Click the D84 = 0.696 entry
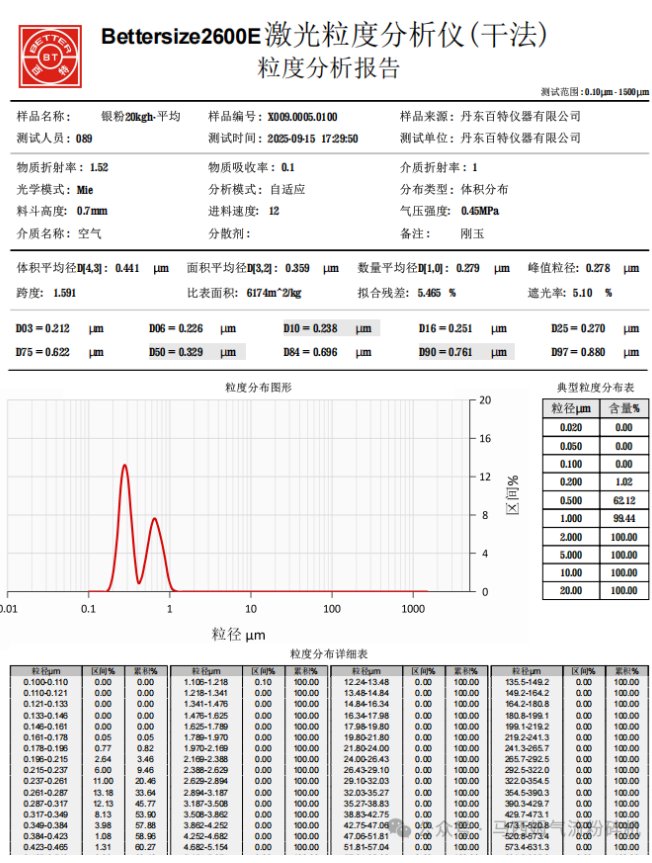 (x=327, y=352)
